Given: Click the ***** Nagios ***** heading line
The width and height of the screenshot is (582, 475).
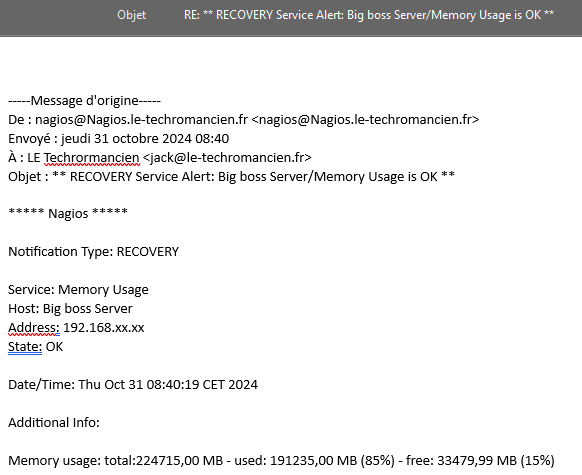Looking at the screenshot, I should tap(68, 213).
